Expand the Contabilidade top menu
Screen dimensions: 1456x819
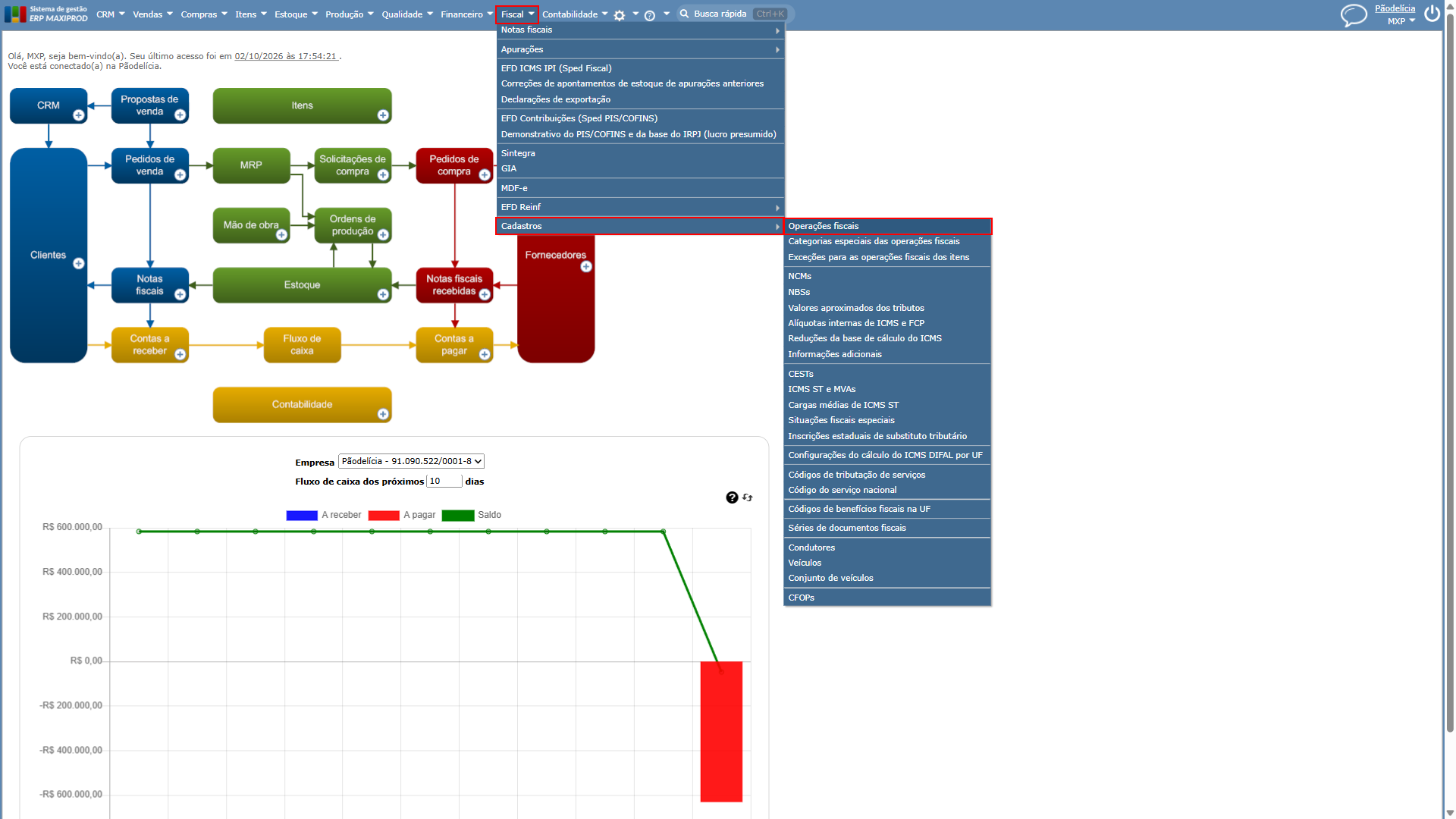point(575,14)
